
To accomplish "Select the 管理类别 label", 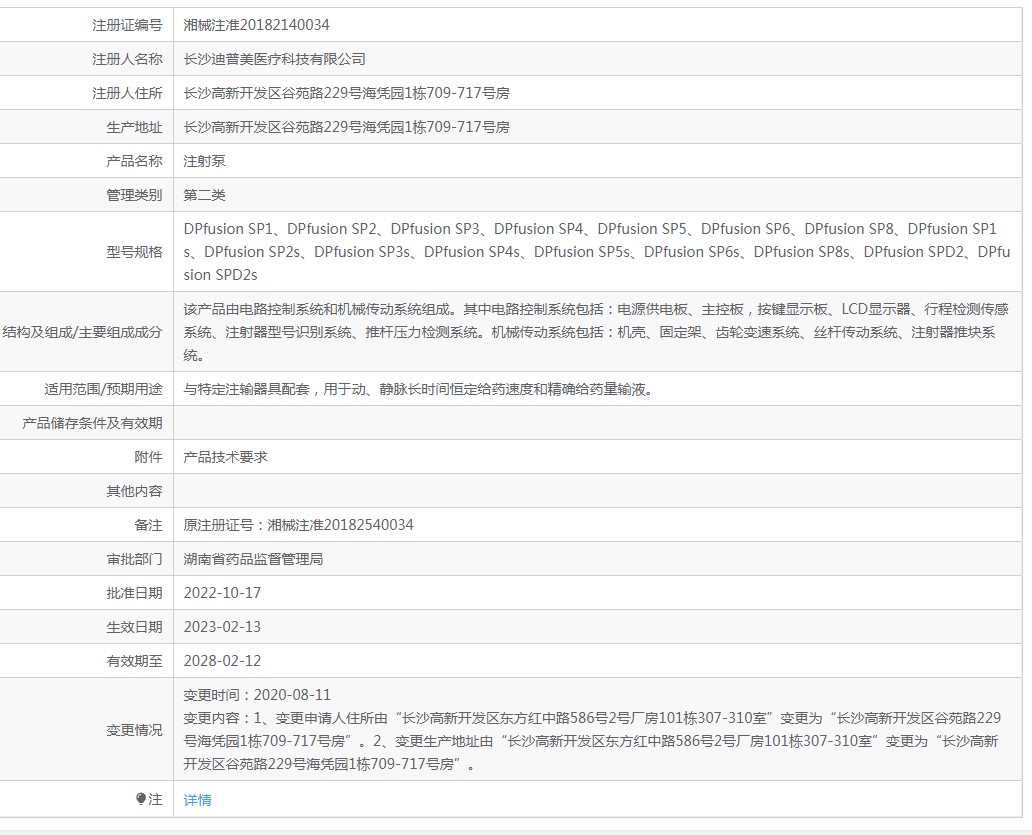I will pos(134,195).
